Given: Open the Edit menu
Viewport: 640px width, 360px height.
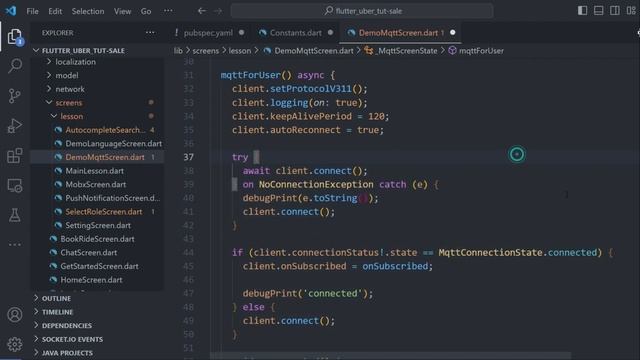Looking at the screenshot, I should [x=55, y=11].
